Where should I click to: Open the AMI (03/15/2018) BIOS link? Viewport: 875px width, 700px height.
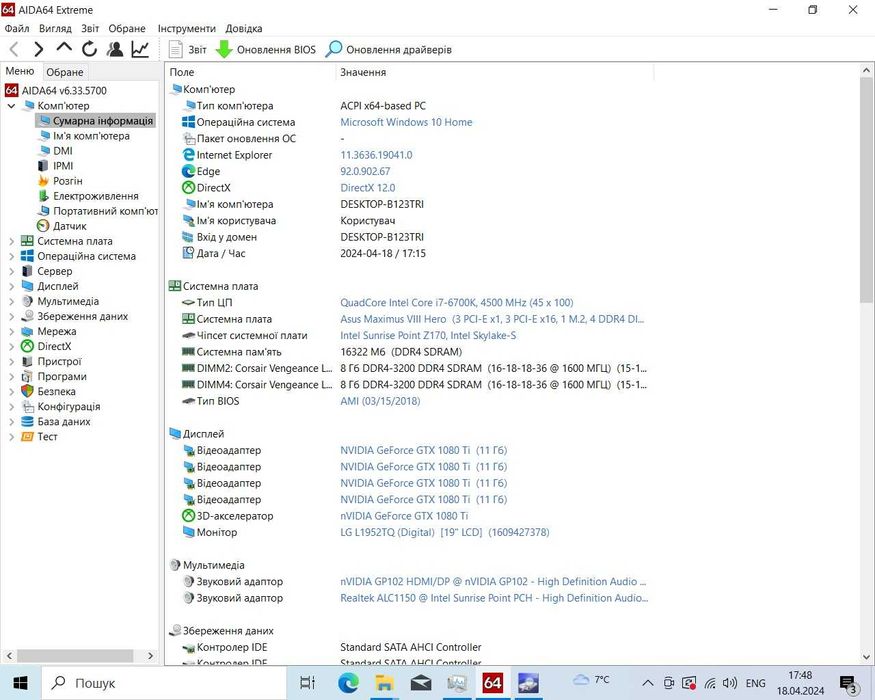[380, 401]
